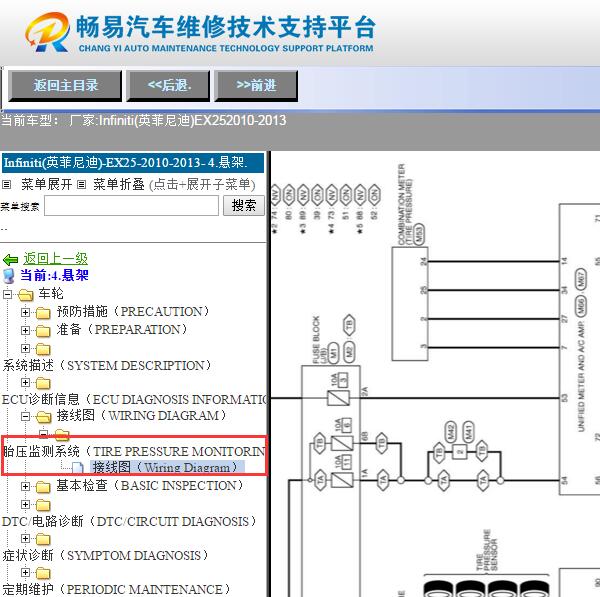Click the green back arrow icon
This screenshot has width=600, height=597.
tap(10, 260)
